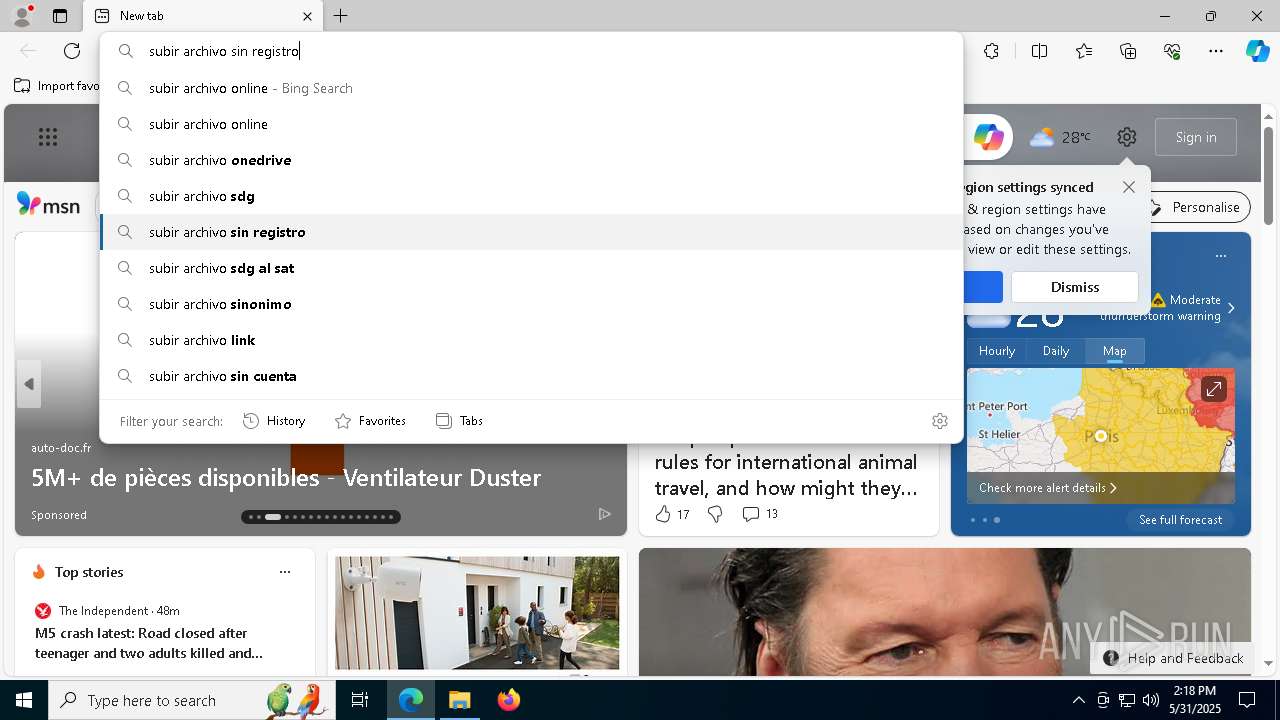Filter search by History
The width and height of the screenshot is (1280, 720).
[x=274, y=421]
